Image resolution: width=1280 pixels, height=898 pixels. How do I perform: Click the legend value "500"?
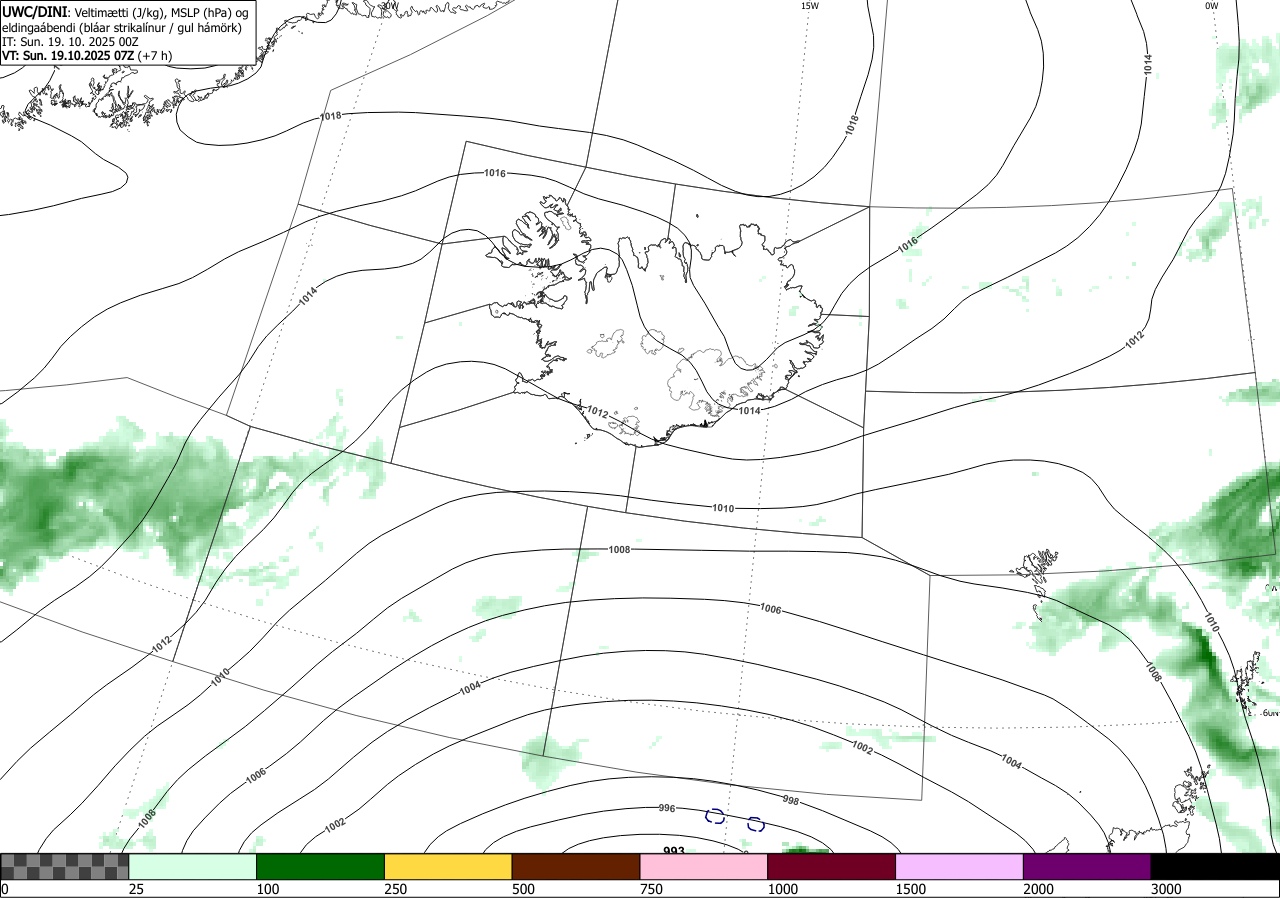coord(523,889)
